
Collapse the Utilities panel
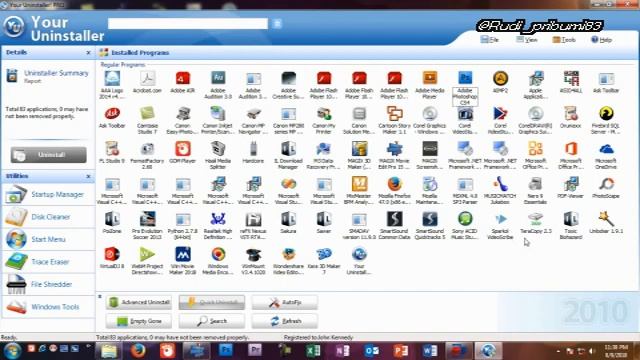[88, 176]
